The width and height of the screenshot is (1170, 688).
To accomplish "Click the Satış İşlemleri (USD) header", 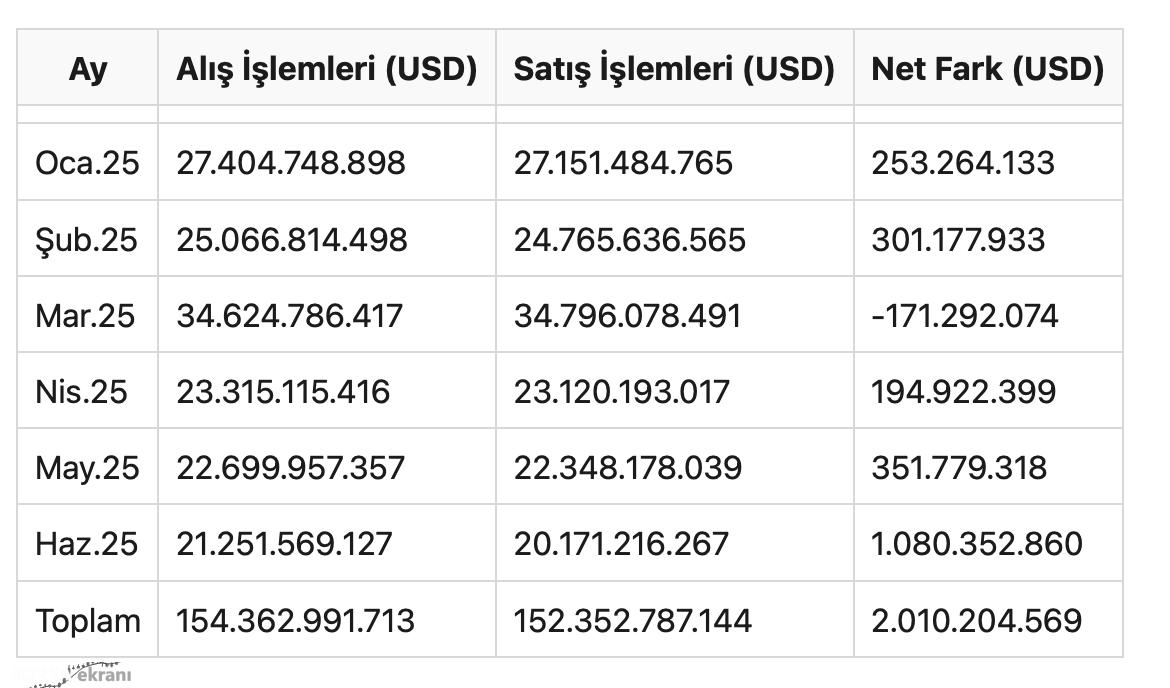I will [x=675, y=69].
